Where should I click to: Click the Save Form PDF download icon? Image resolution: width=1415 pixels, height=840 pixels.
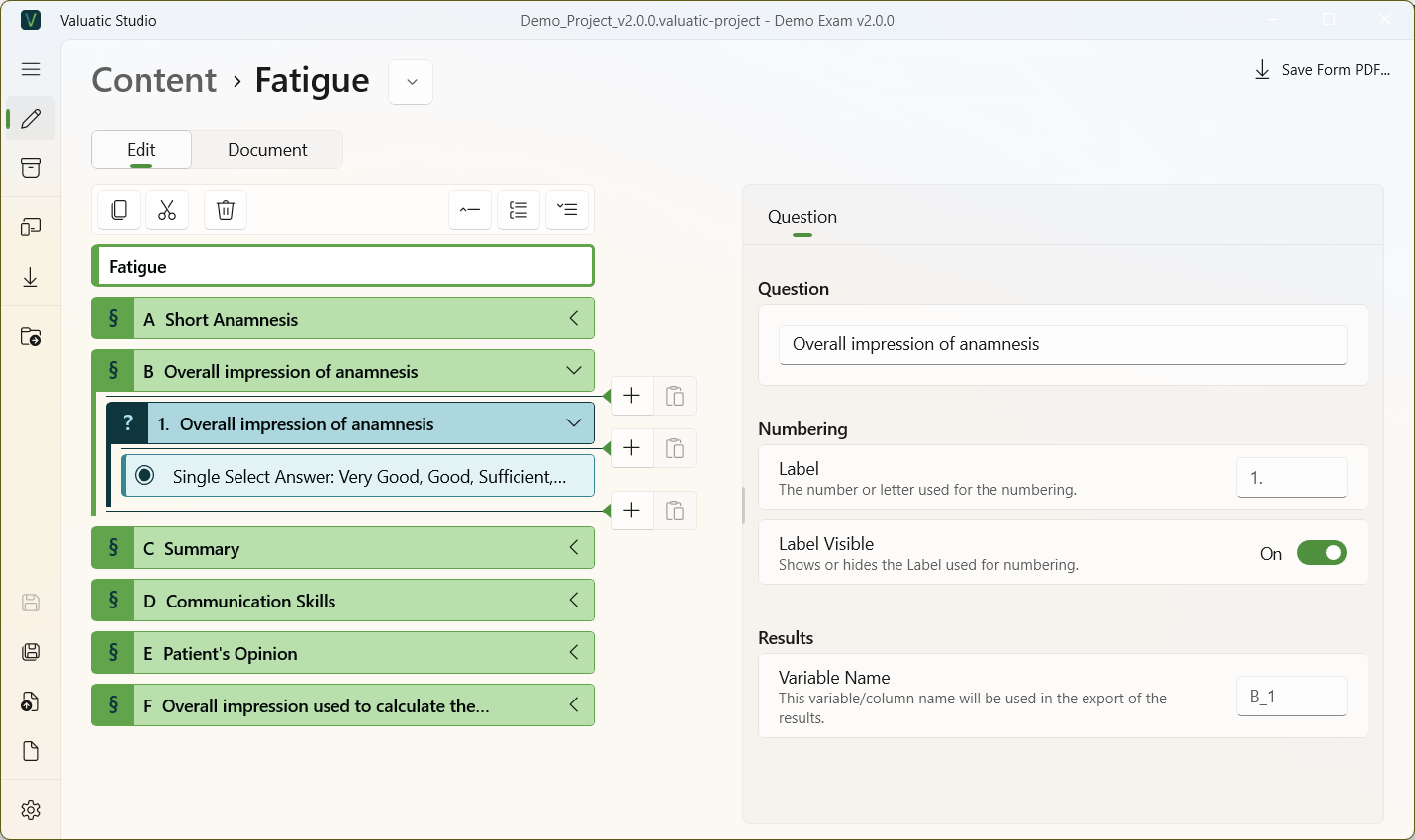pyautogui.click(x=1262, y=70)
